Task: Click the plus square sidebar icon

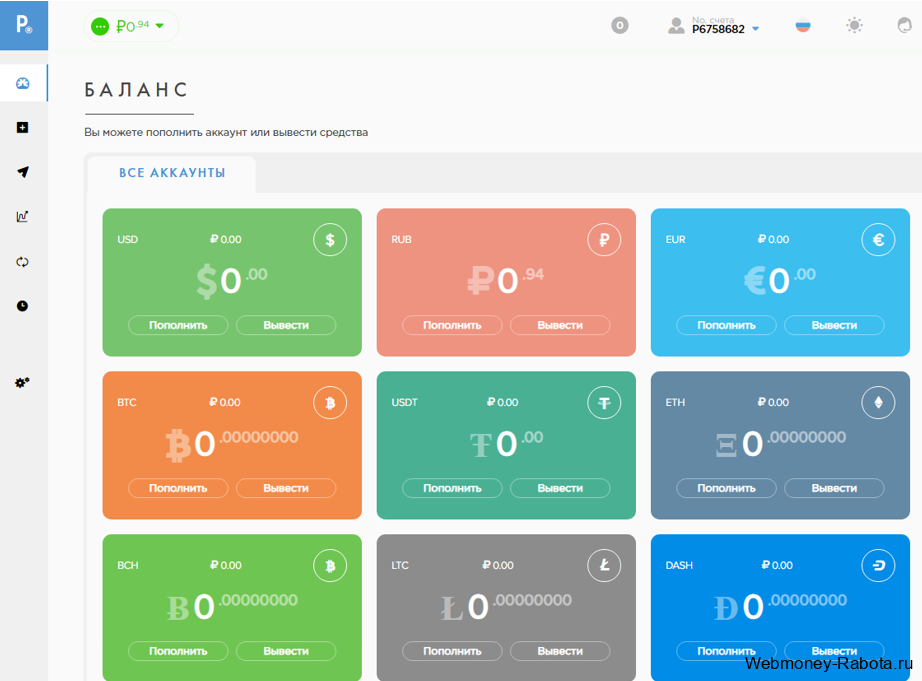Action: [x=22, y=128]
